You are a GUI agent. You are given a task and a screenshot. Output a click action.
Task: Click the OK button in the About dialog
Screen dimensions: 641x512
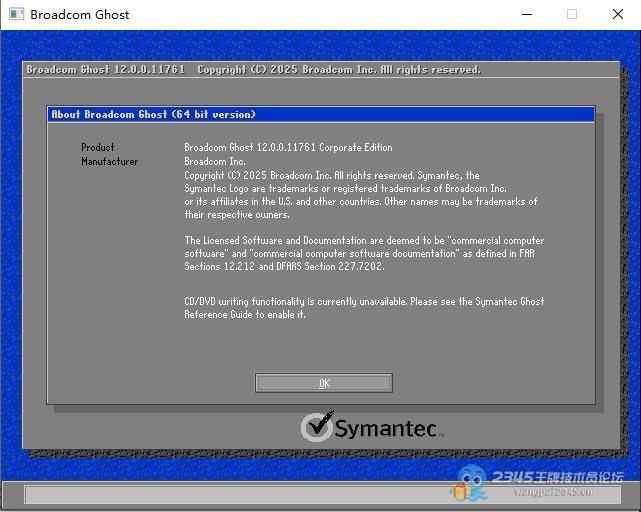point(323,383)
